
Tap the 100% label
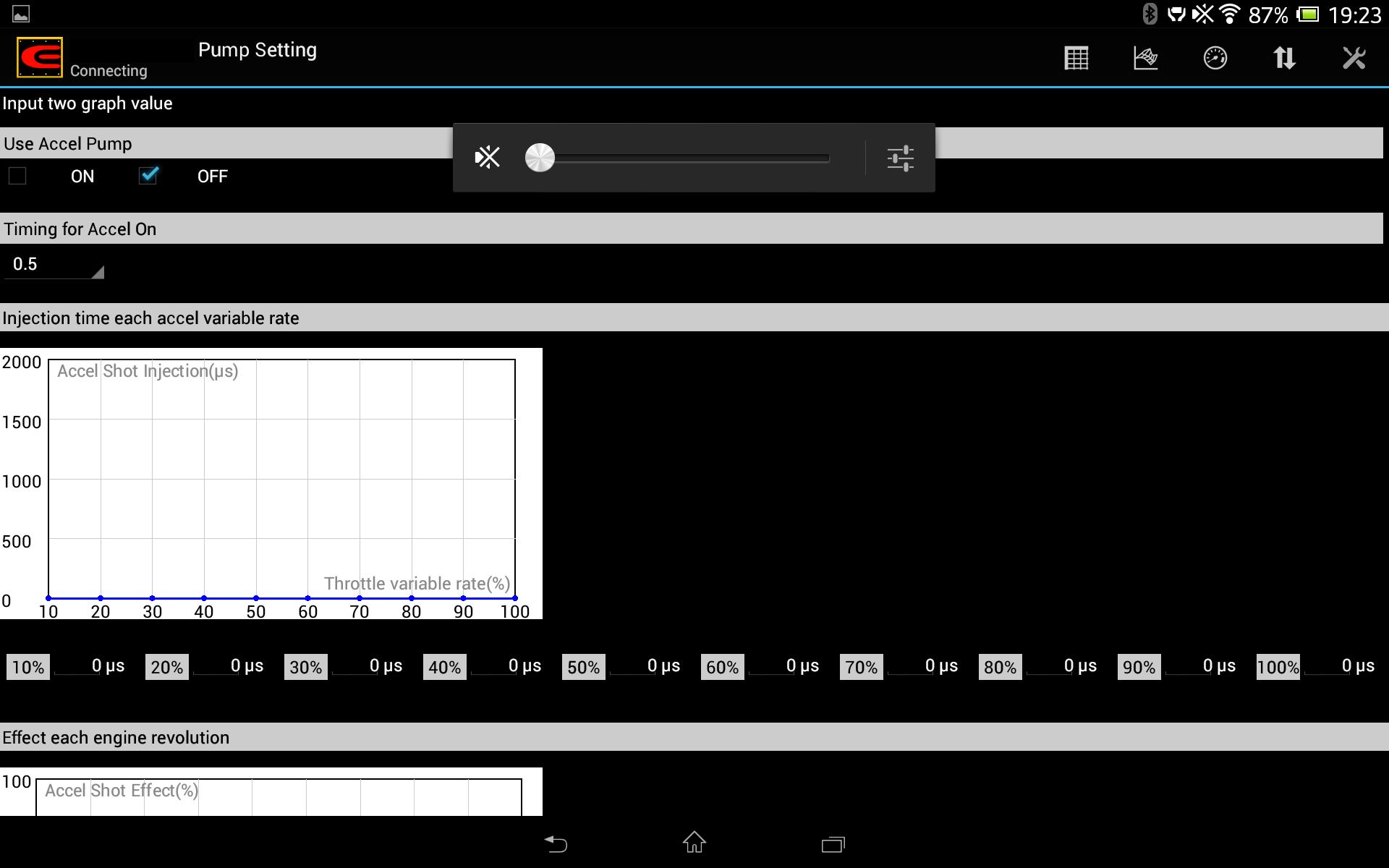click(1278, 667)
